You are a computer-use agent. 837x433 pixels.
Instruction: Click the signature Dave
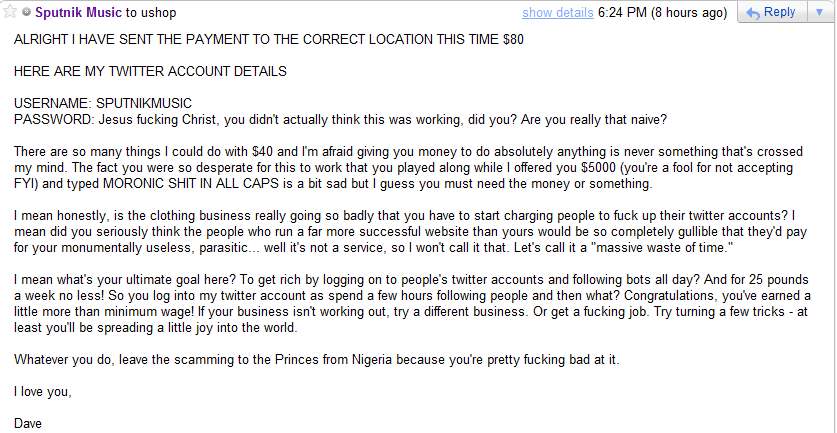tap(29, 423)
